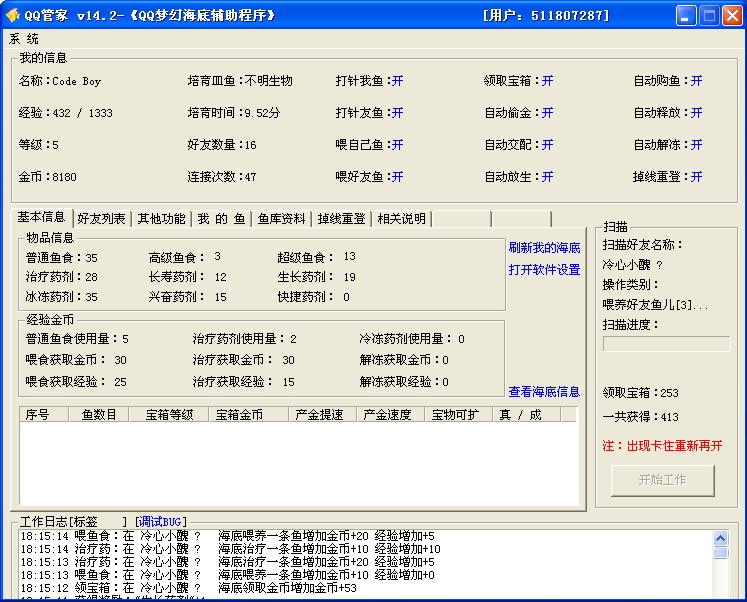Switch to the 好友列表 tab
Image resolution: width=747 pixels, height=602 pixels.
[101, 219]
